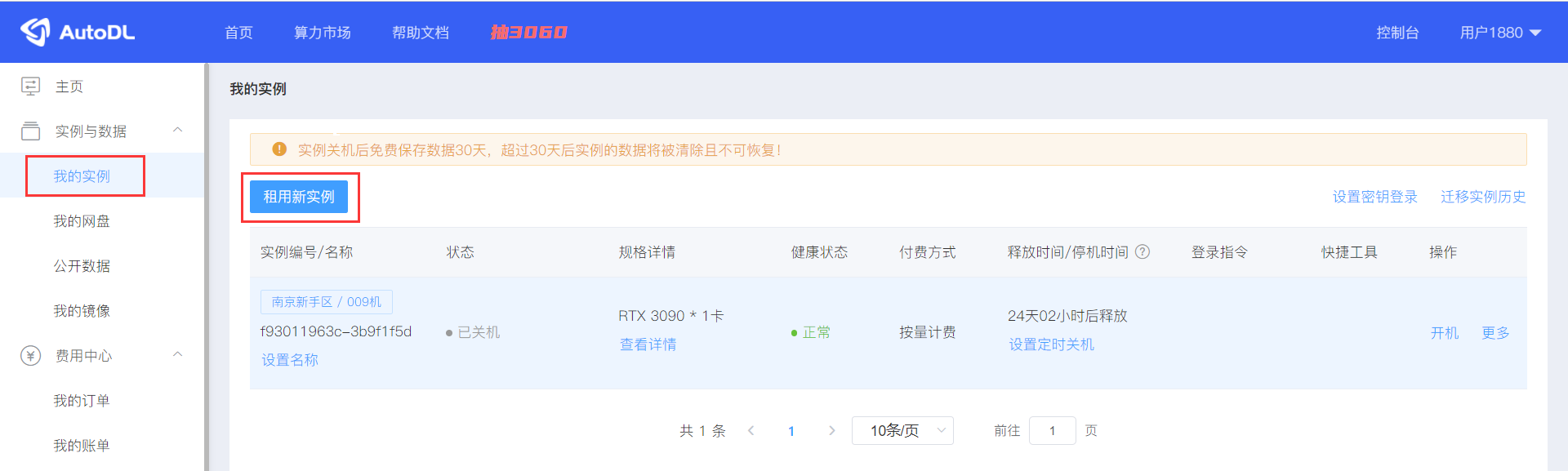
Task: Select 我的账单 in the sidebar
Action: (x=82, y=446)
